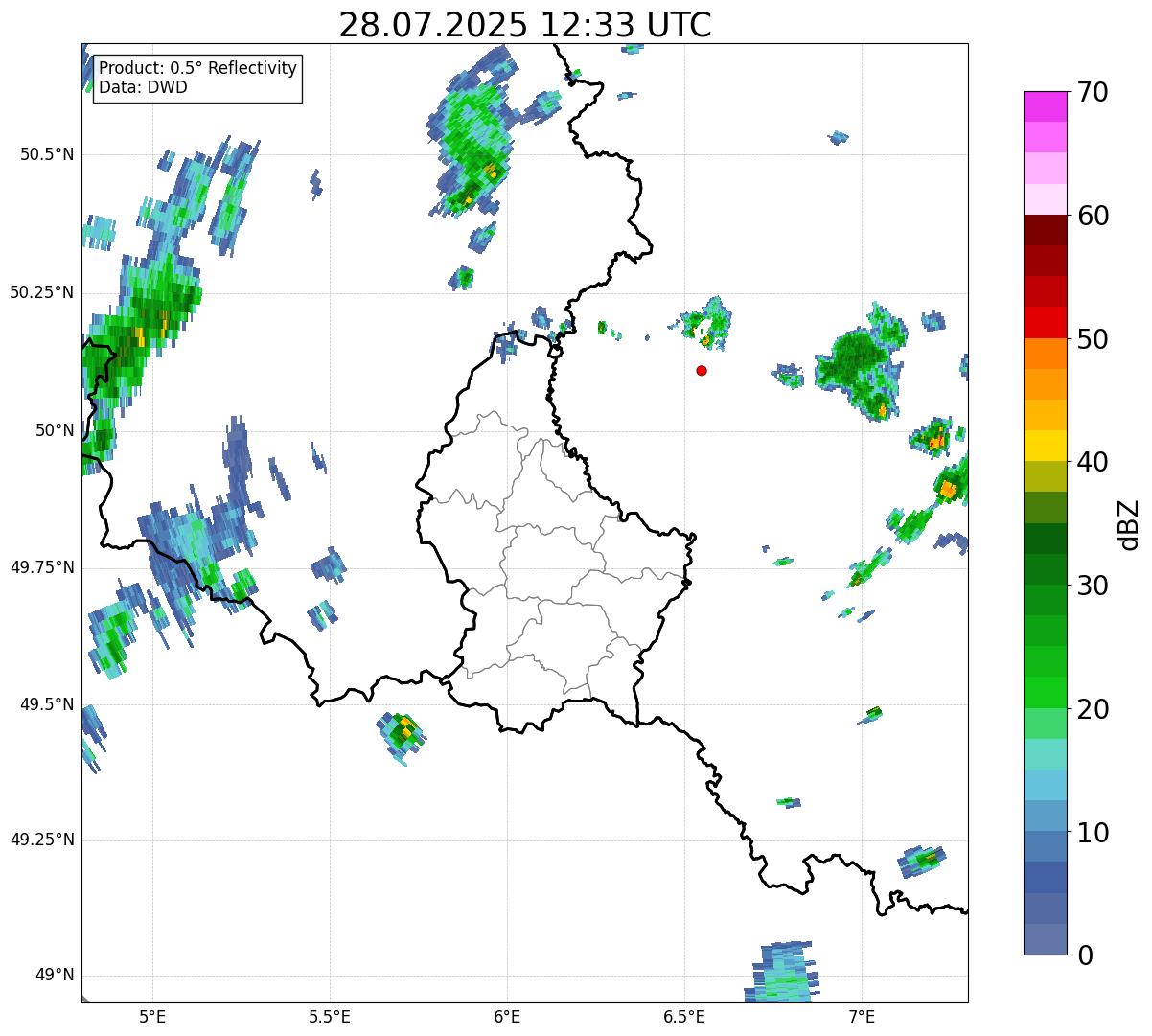Click the yellow swatch just above 40
This screenshot has height=1036, width=1152.
tap(1046, 446)
